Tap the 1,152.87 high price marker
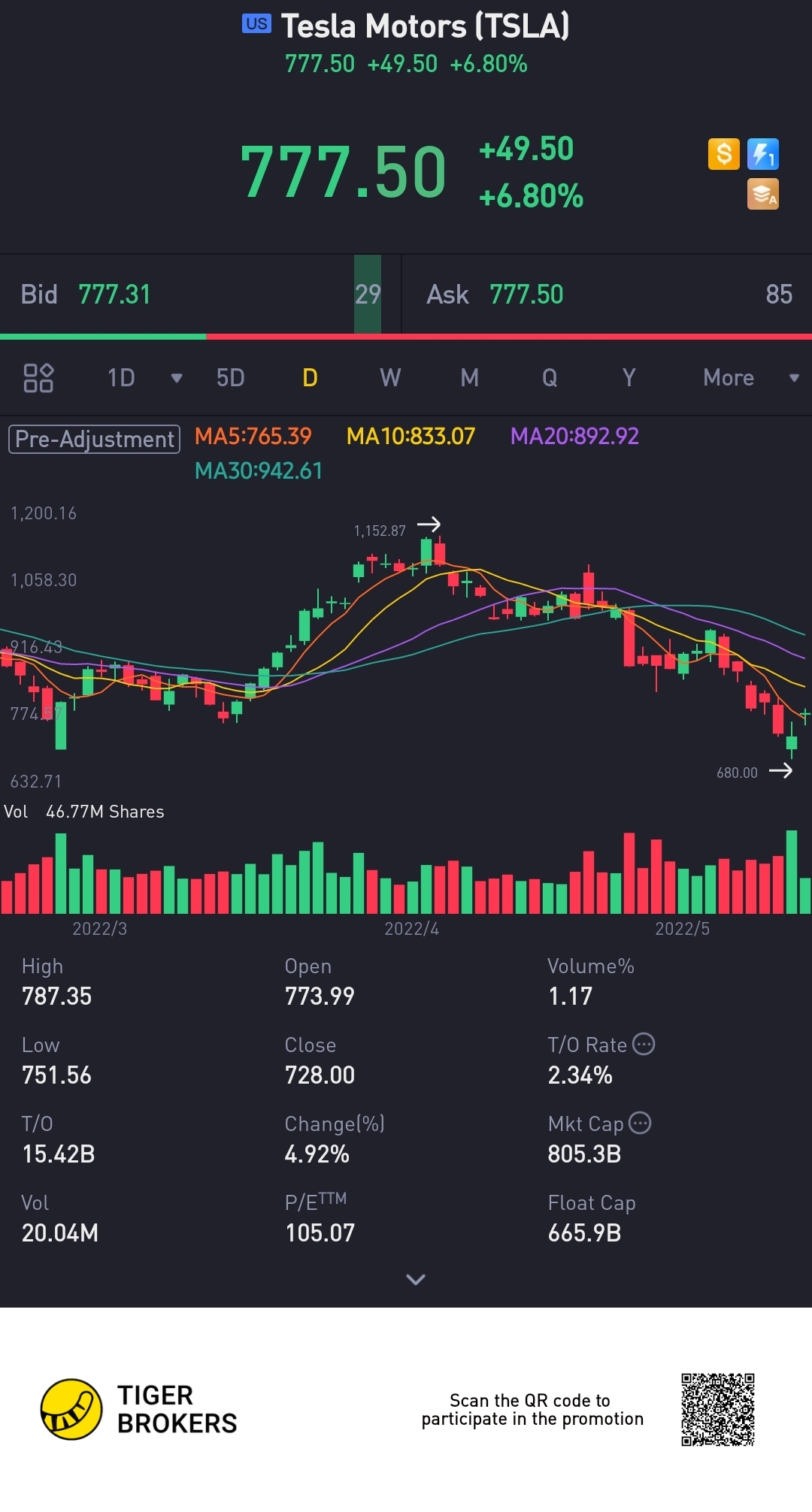The image size is (812, 1512). point(380,531)
